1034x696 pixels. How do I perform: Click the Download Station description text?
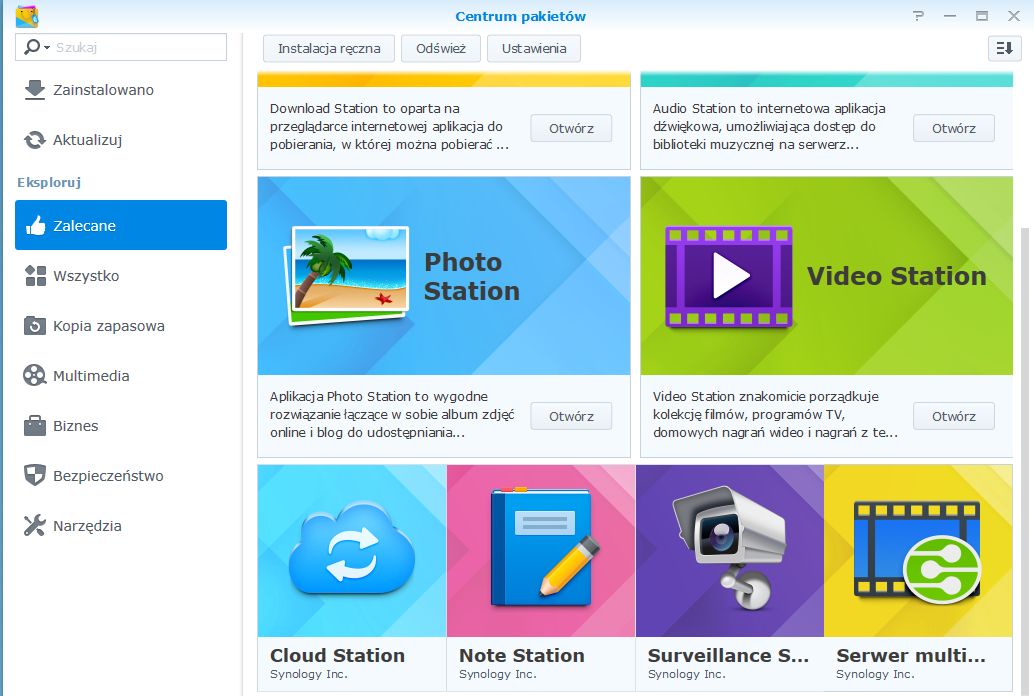point(389,127)
